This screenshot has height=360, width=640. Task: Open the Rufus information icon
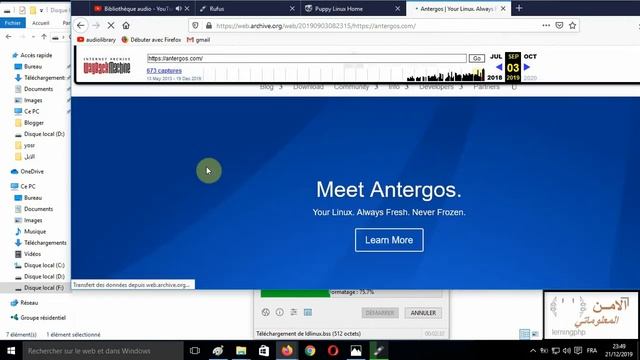coord(280,312)
